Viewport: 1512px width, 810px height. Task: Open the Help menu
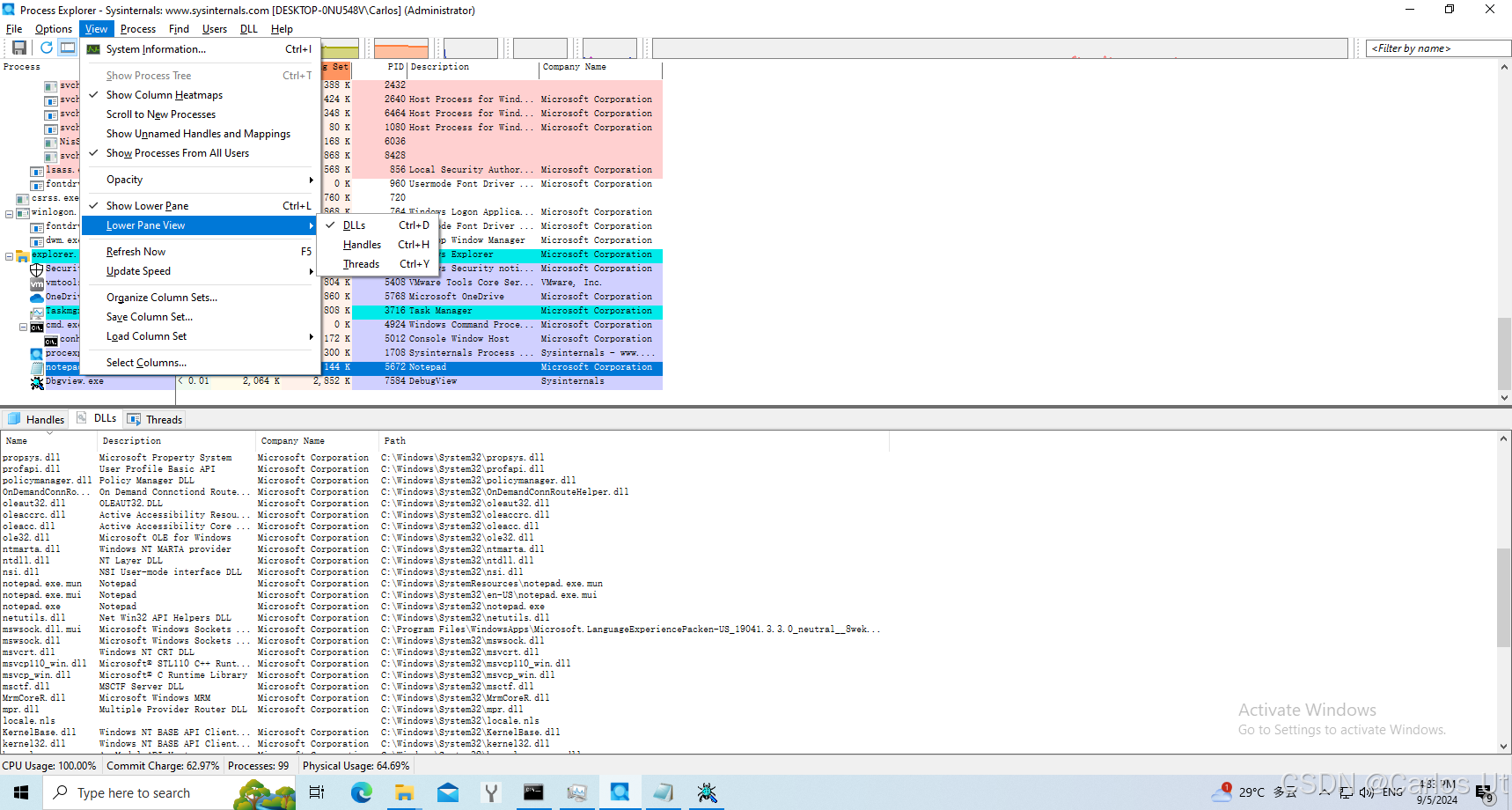(x=282, y=29)
